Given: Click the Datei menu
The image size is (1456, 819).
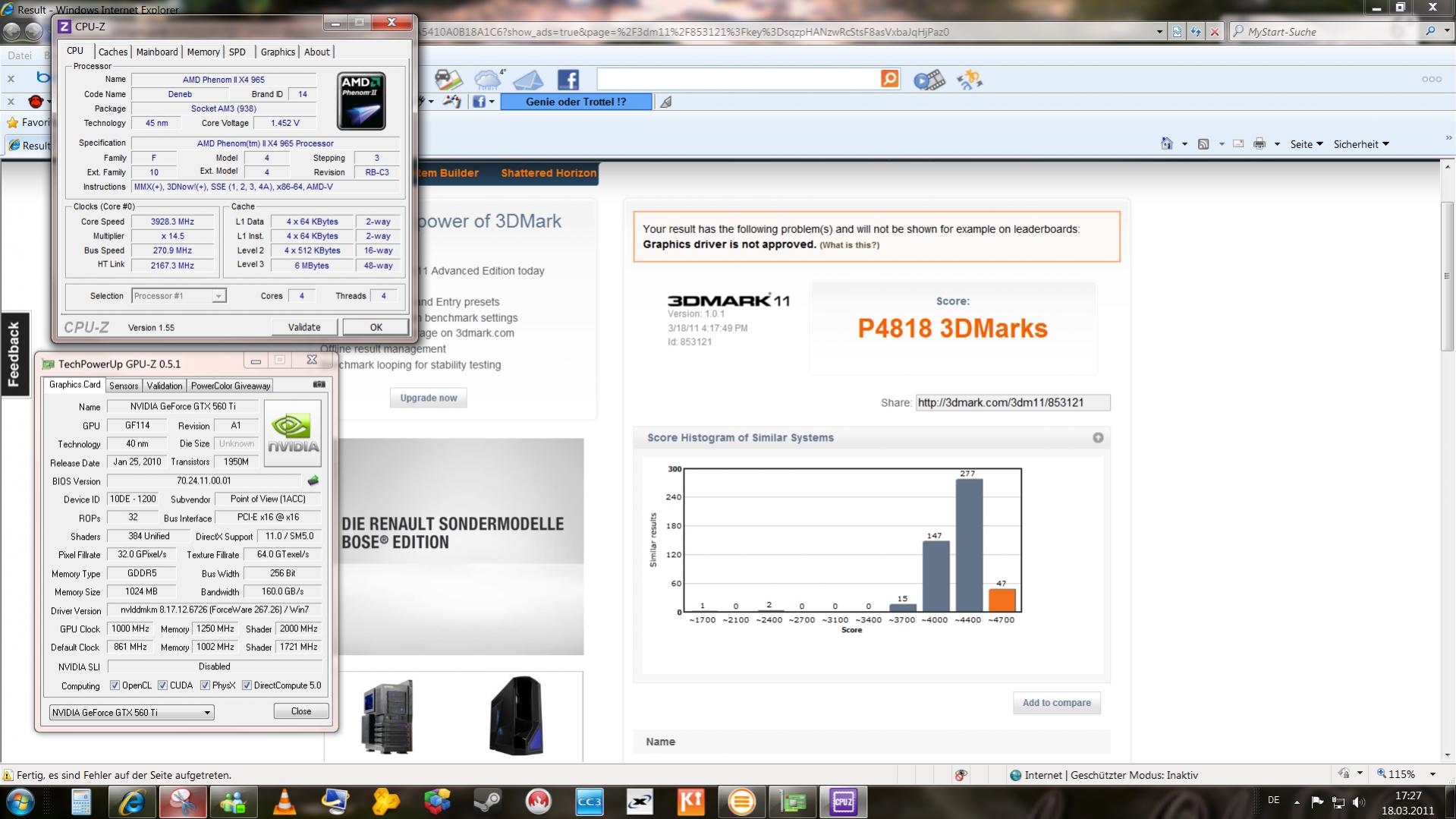Looking at the screenshot, I should point(20,55).
